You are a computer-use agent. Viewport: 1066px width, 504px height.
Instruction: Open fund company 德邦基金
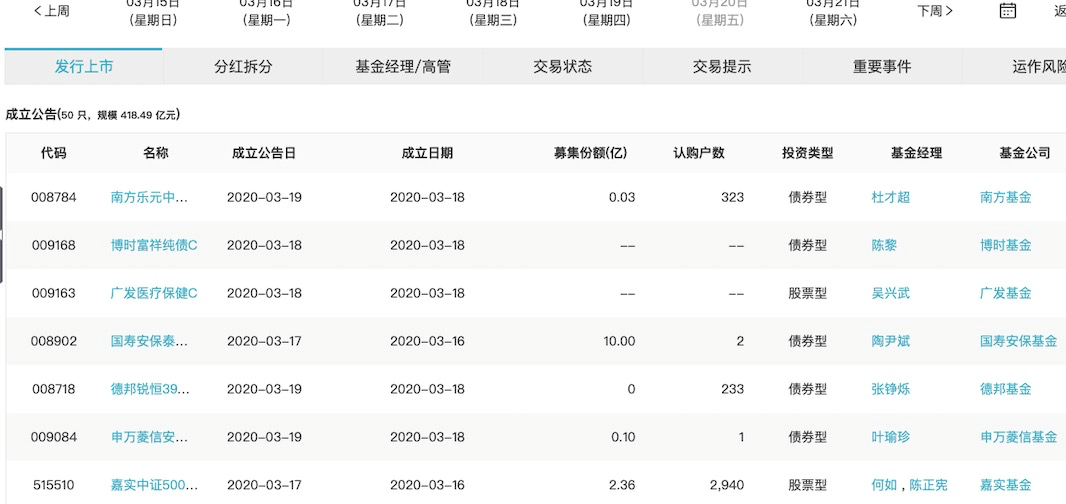(1005, 389)
